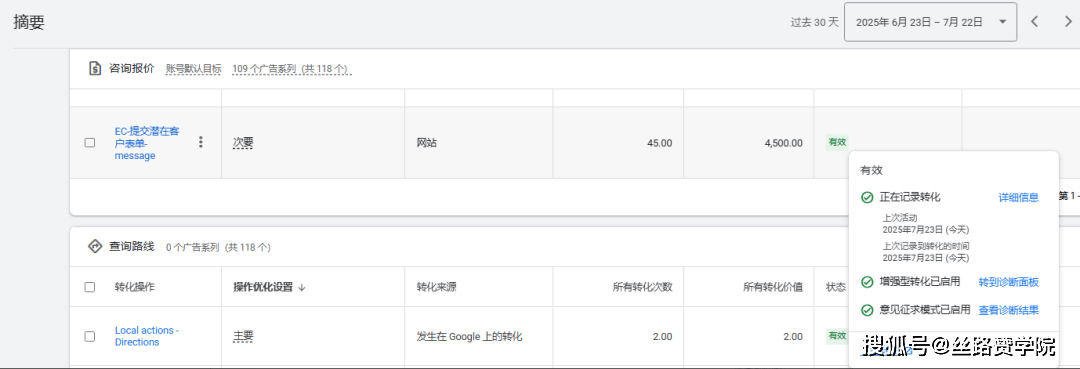The image size is (1080, 369).
Task: Tick the 转化操作 header select-all checkbox
Action: pos(90,287)
